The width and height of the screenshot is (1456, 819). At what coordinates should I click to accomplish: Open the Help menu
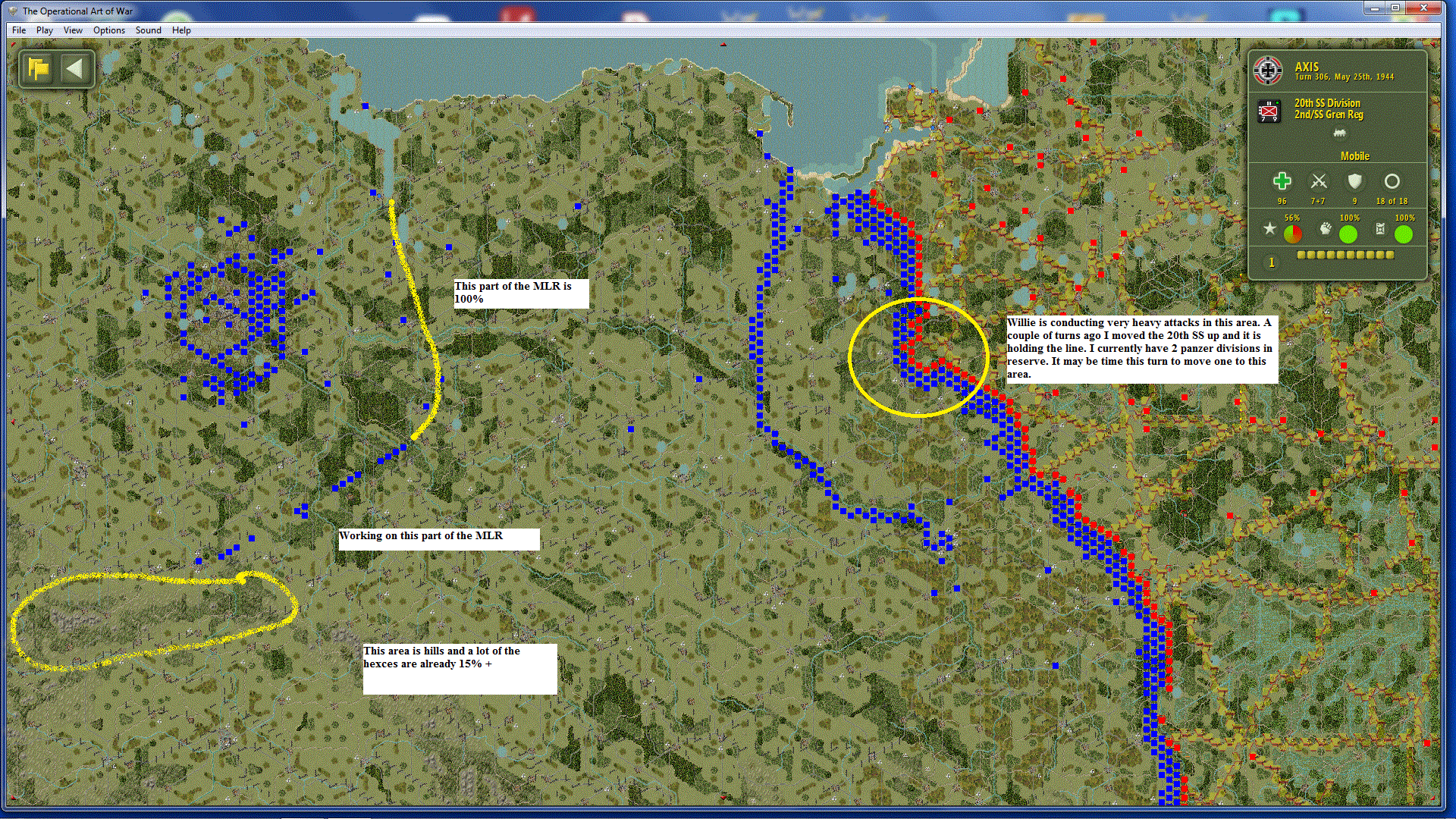click(181, 30)
